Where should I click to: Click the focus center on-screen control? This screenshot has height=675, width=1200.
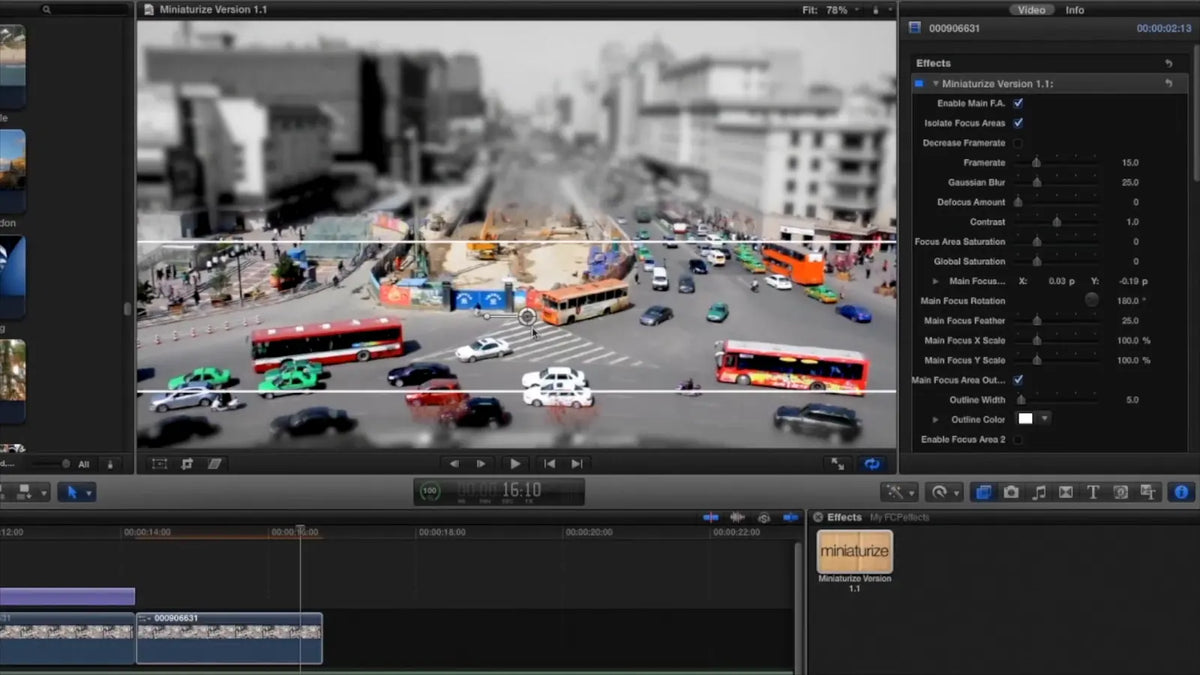pyautogui.click(x=527, y=317)
